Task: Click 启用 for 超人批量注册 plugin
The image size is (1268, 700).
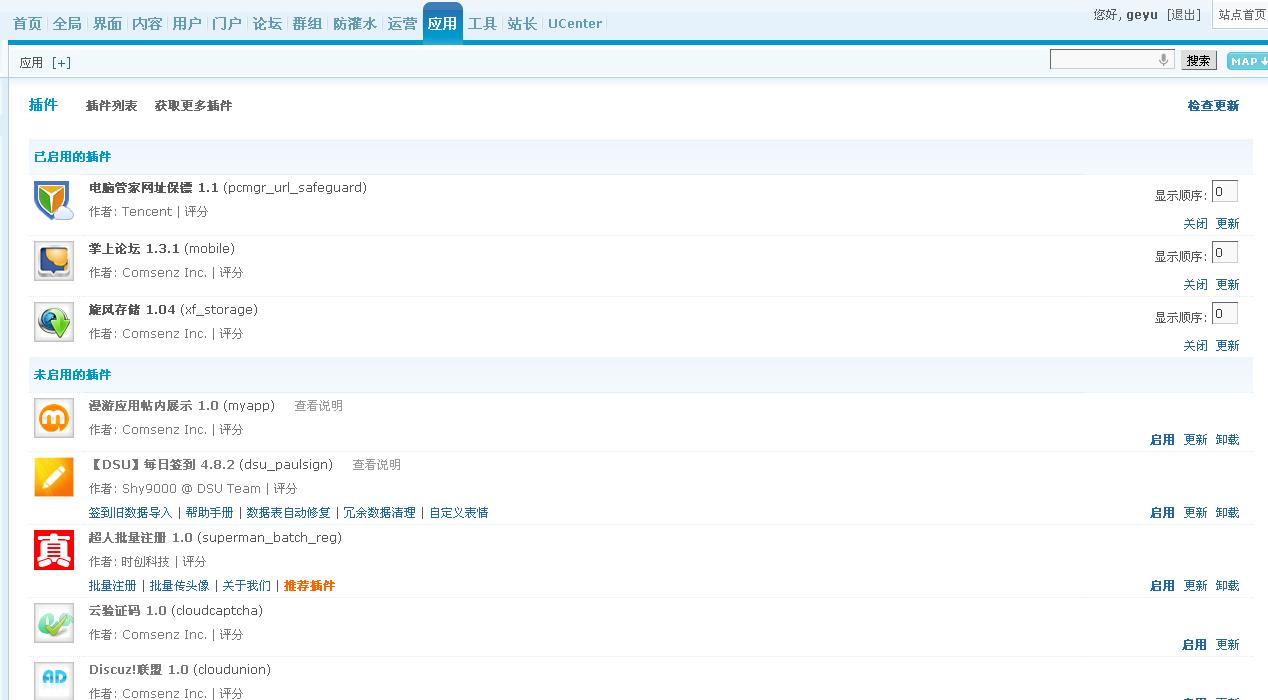Action: [x=1162, y=586]
